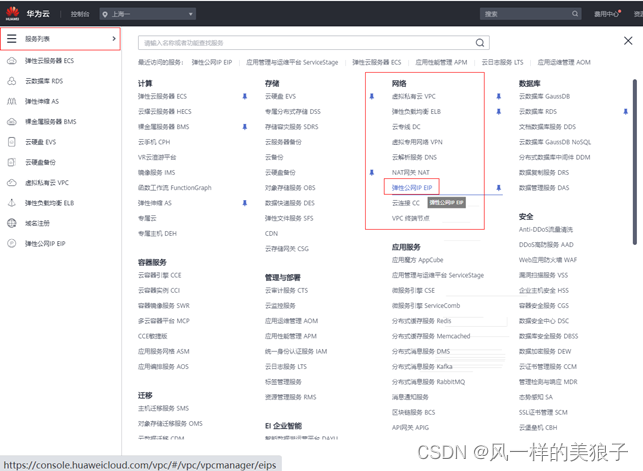Click the 虚拟私有云 VPC icon in sidebar
Screen dimensions: 643x471
click(x=12, y=182)
